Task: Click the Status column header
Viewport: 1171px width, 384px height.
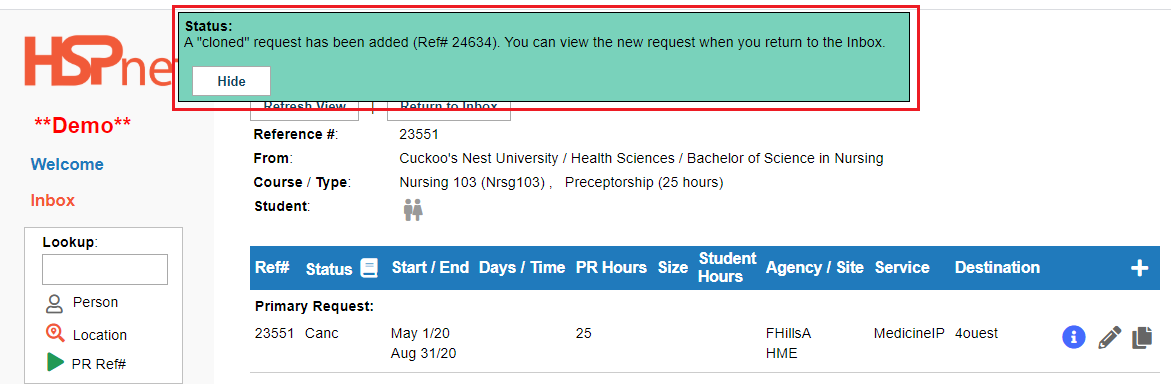Action: pyautogui.click(x=329, y=269)
